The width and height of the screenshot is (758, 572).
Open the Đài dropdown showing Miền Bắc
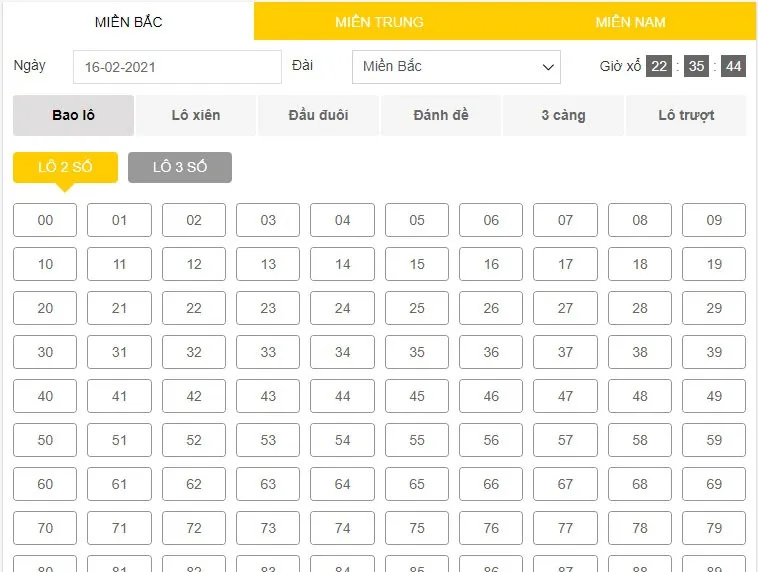point(456,67)
